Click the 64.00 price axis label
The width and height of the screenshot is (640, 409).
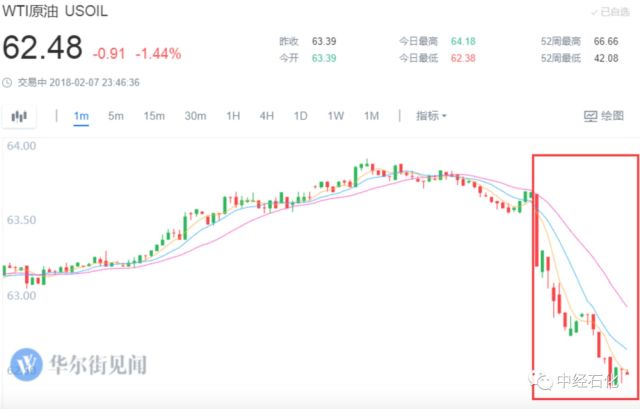click(21, 146)
